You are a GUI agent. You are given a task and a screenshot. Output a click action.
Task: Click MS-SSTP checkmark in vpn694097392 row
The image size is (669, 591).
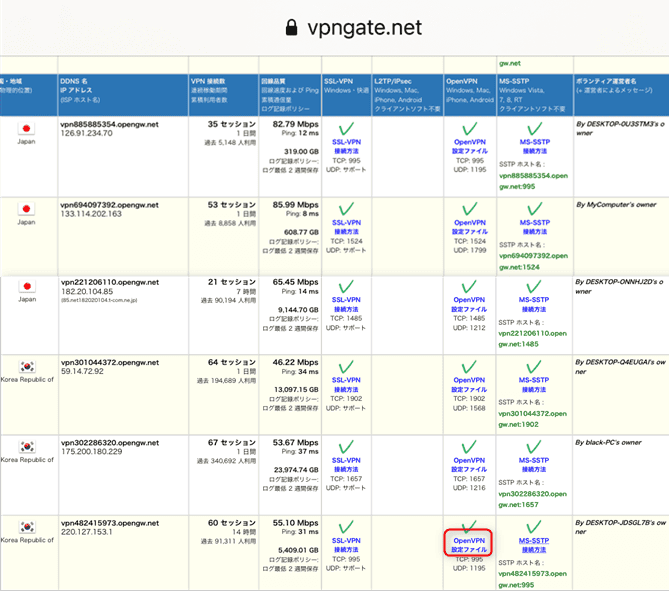coord(534,209)
